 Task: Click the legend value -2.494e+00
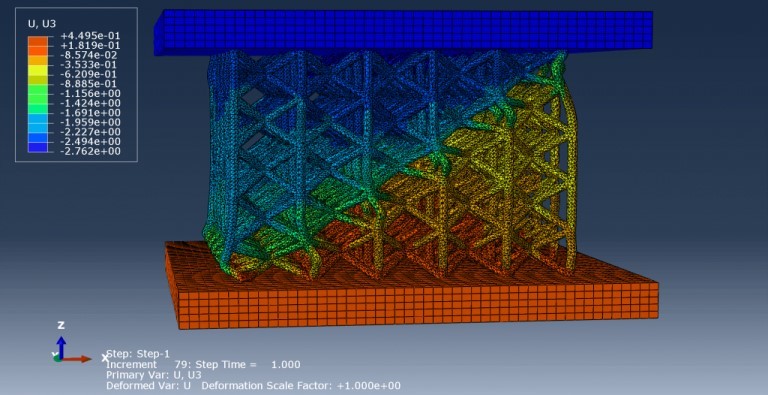(90, 141)
